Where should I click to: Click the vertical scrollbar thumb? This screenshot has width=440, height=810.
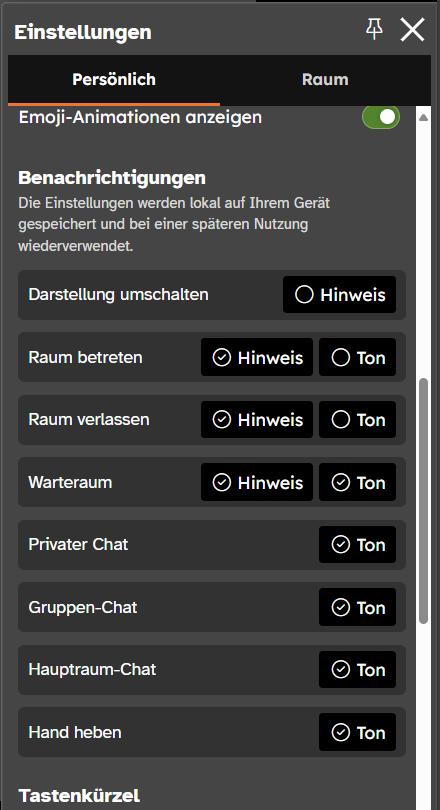423,501
